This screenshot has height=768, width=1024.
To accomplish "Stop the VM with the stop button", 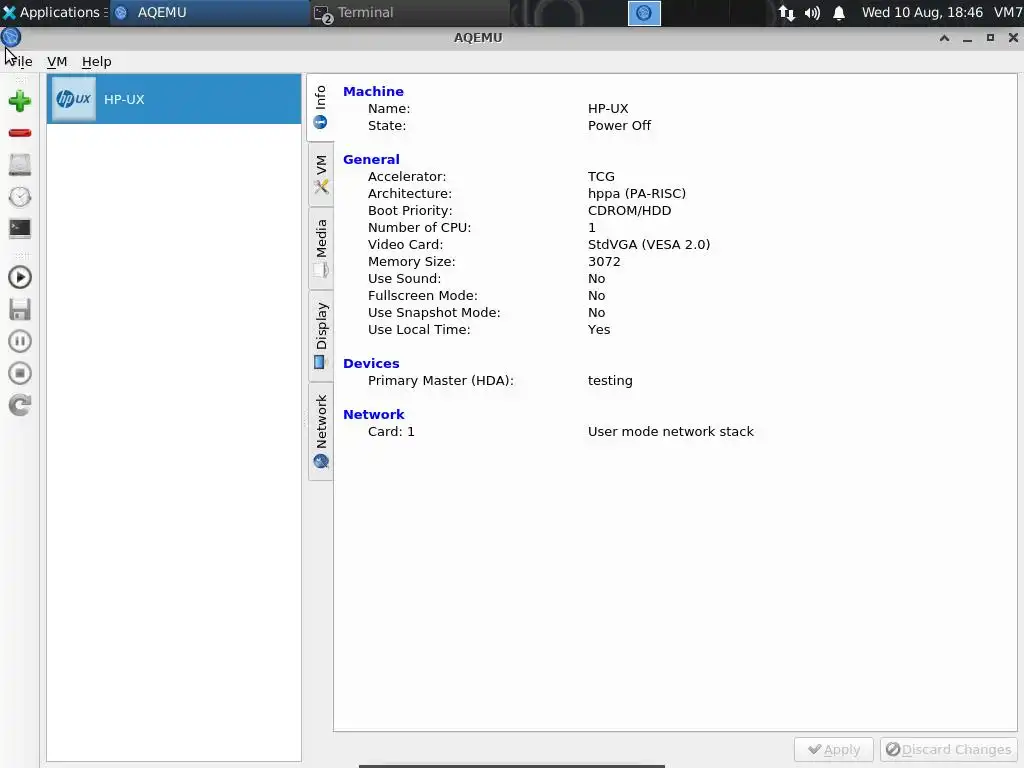I will 20,373.
